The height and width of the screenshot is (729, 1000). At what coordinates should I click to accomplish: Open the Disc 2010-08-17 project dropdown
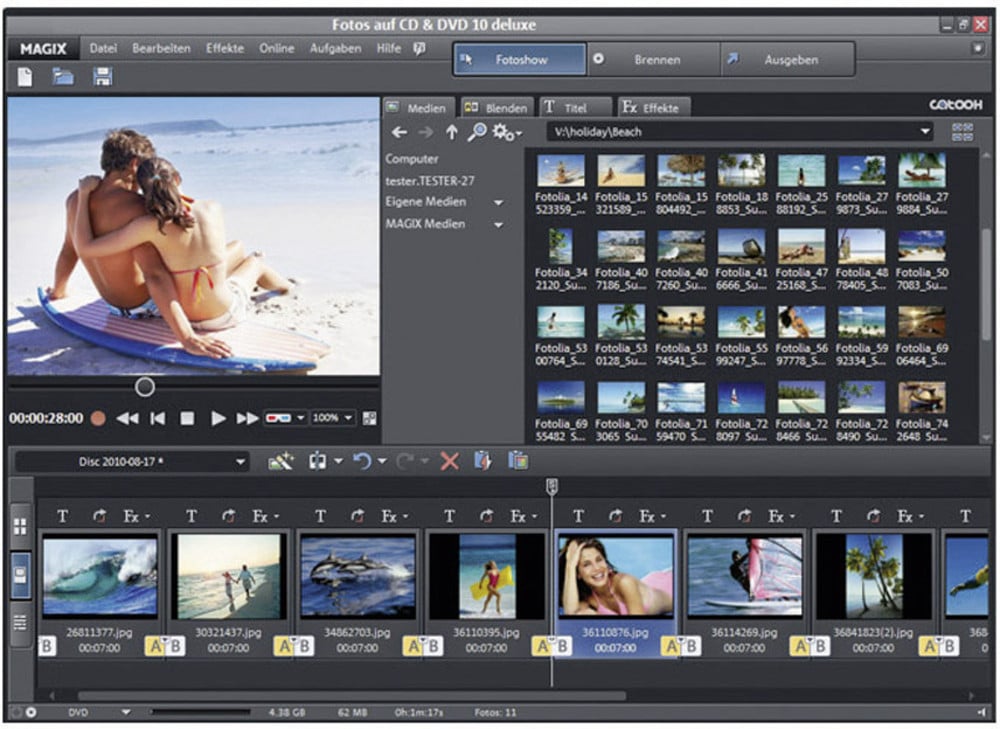click(240, 462)
